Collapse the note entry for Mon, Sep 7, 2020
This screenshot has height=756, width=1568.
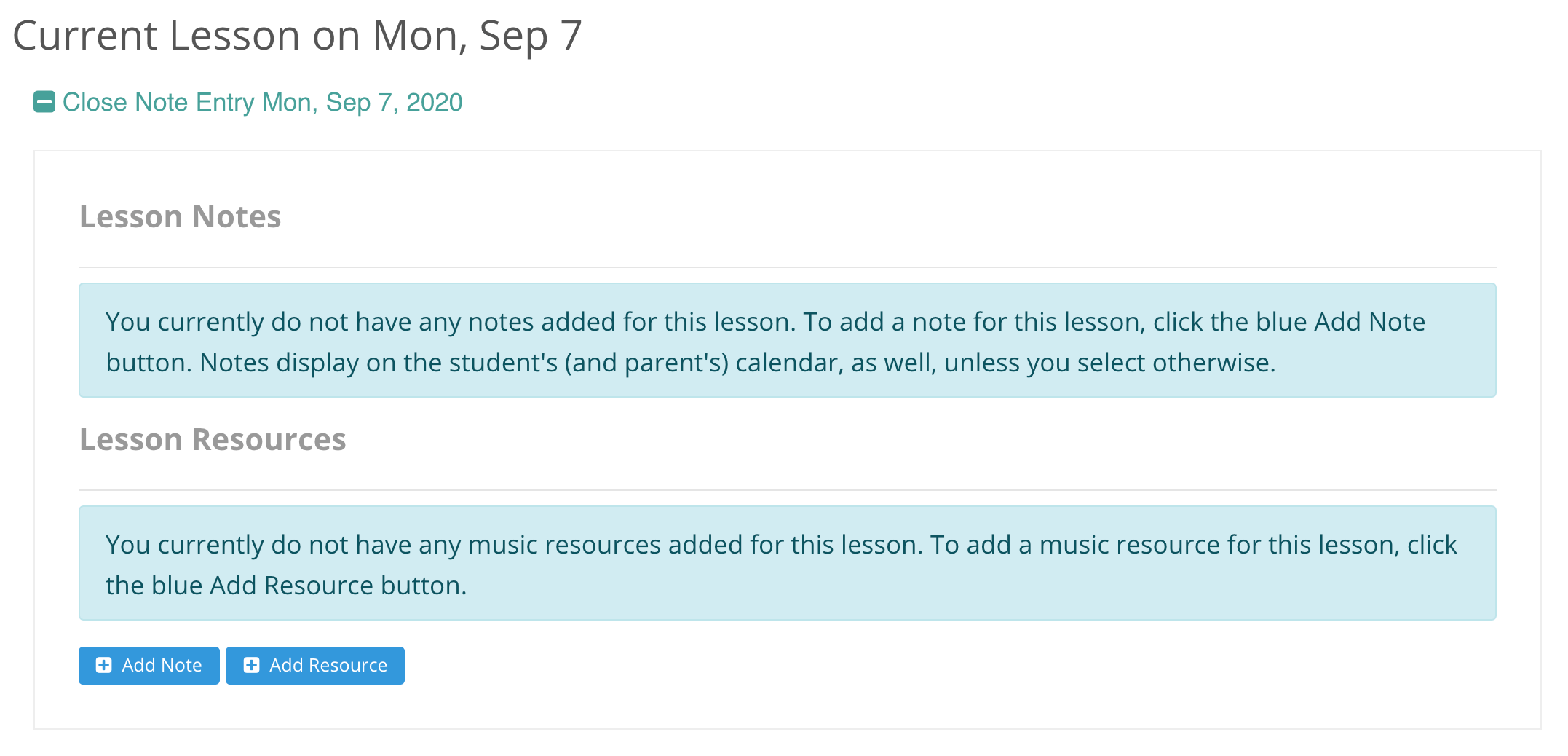[262, 103]
